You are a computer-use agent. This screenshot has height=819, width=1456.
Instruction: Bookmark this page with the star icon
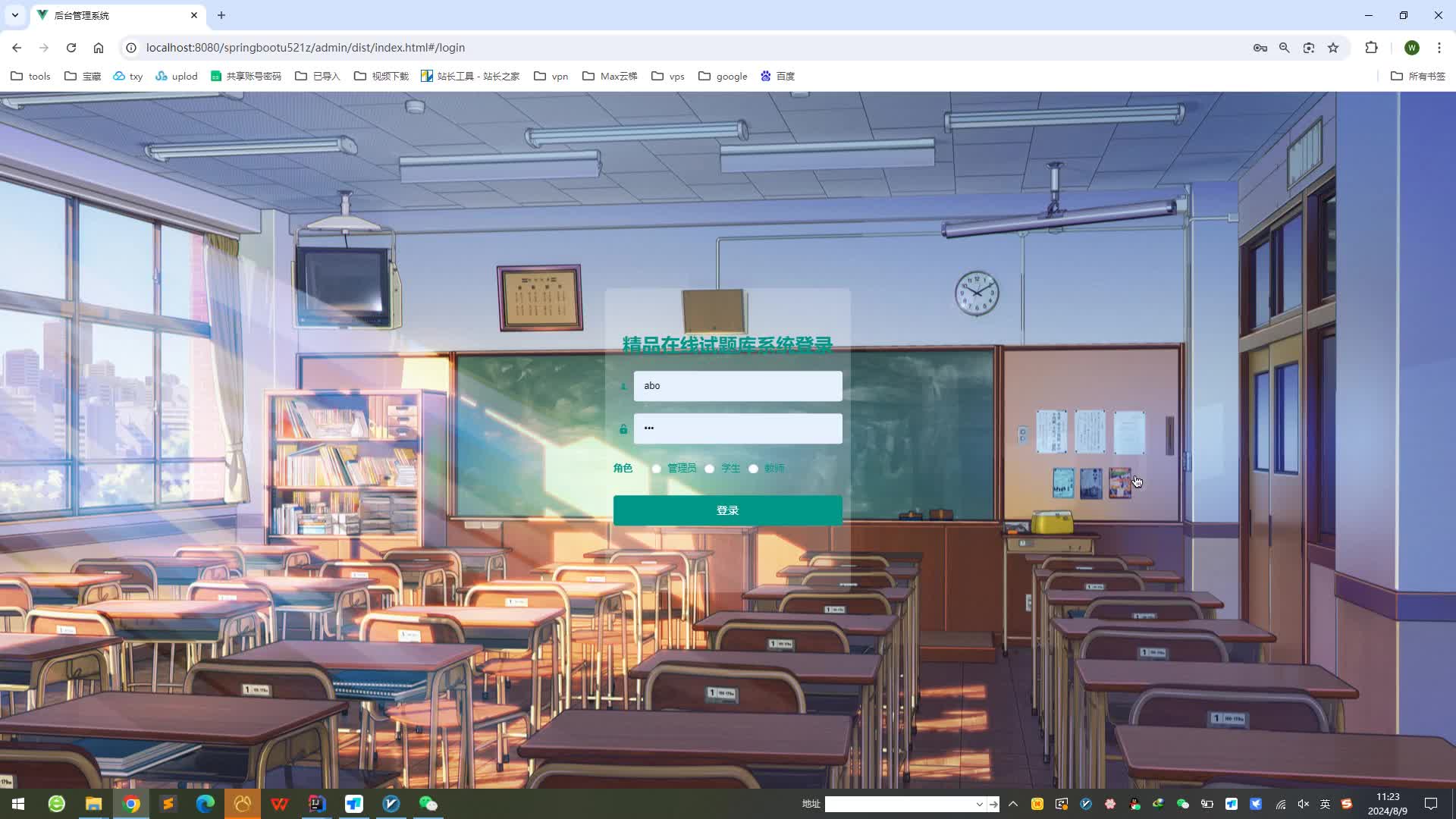(x=1333, y=48)
